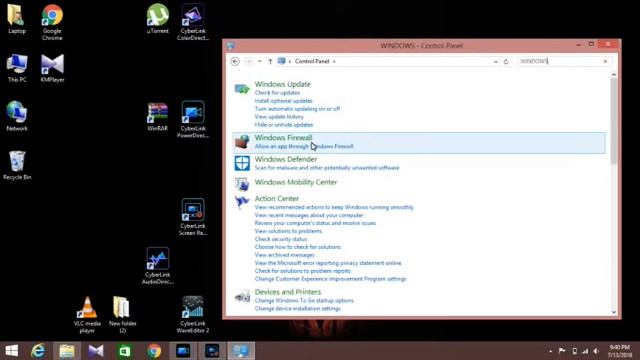
Task: Click the Windows Firewall brick wall icon
Action: (242, 142)
